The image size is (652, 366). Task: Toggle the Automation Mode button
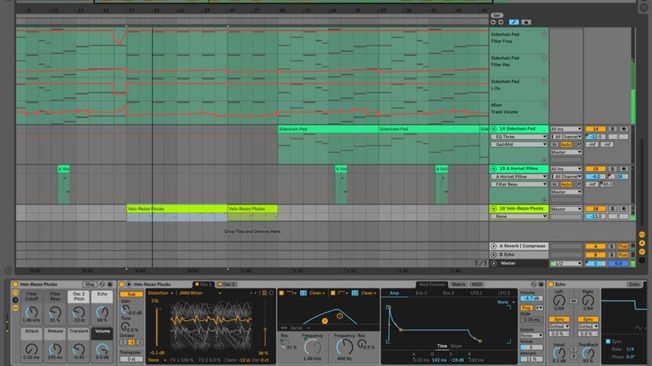pos(514,22)
